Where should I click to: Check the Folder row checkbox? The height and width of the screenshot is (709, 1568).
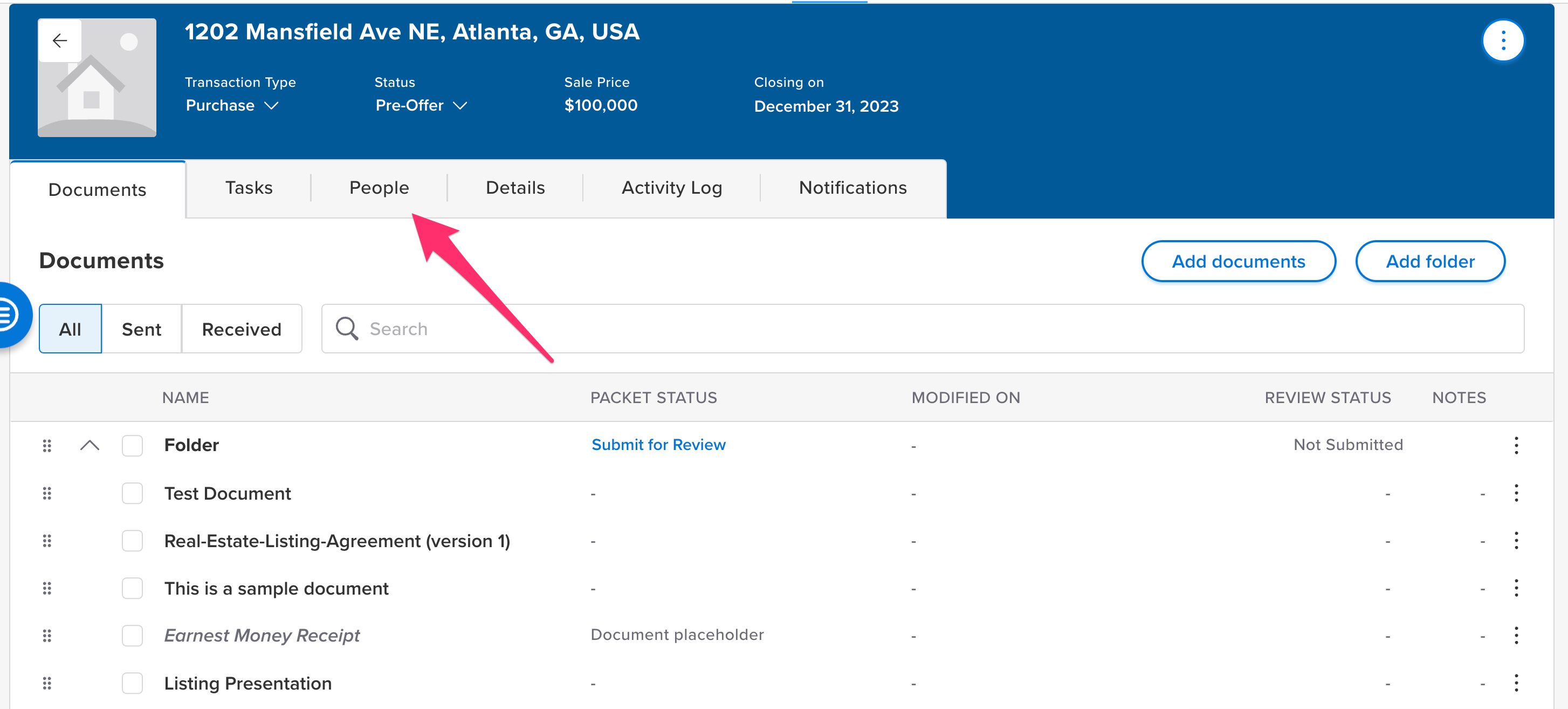click(x=132, y=445)
